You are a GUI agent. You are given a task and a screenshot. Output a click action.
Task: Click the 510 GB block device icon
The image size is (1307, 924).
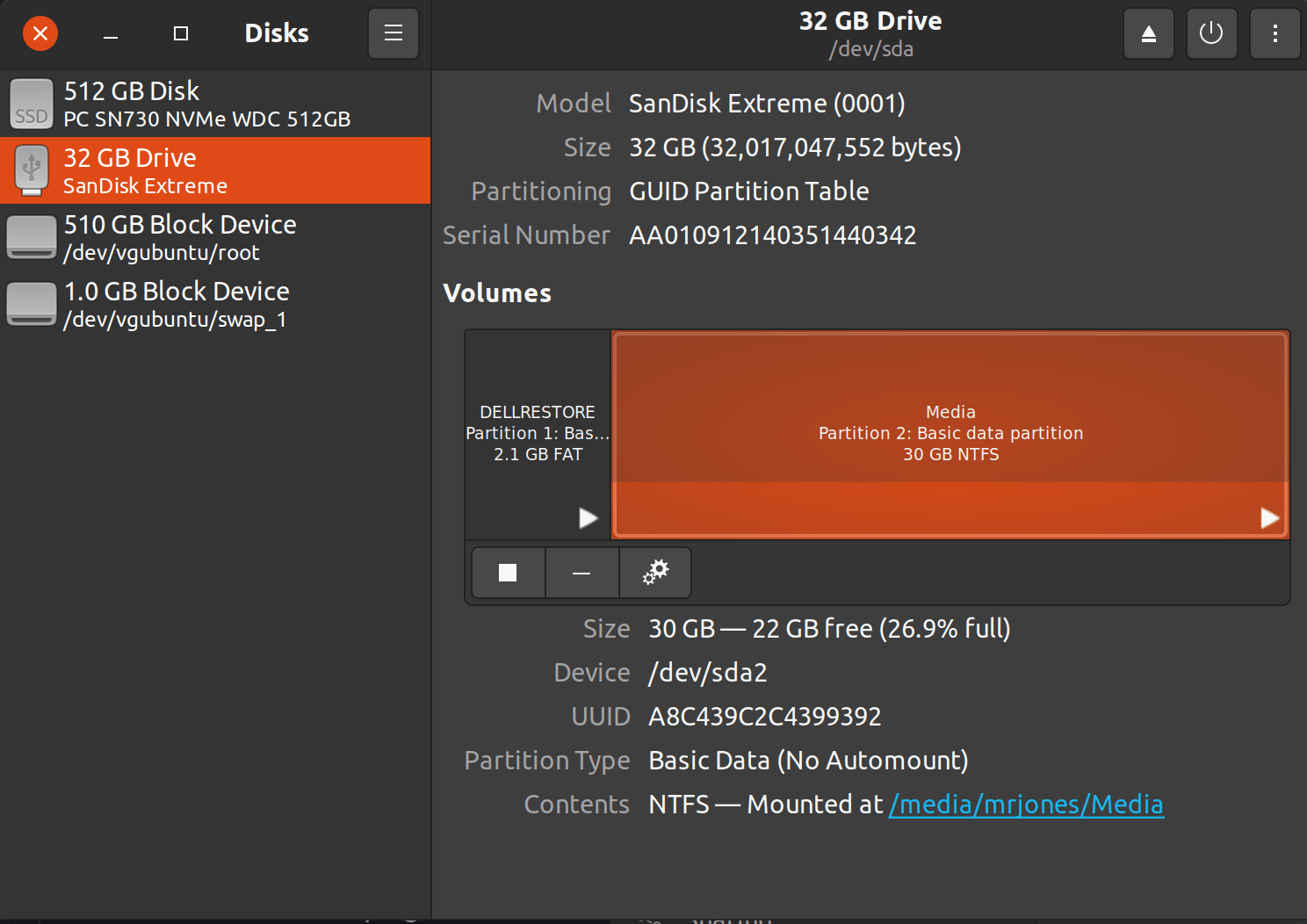pos(32,237)
